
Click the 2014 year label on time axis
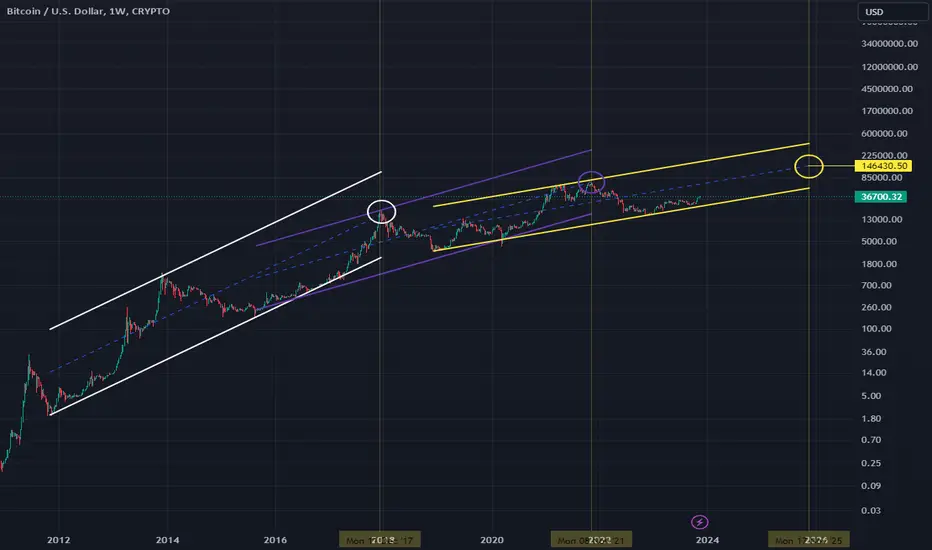[x=167, y=540]
